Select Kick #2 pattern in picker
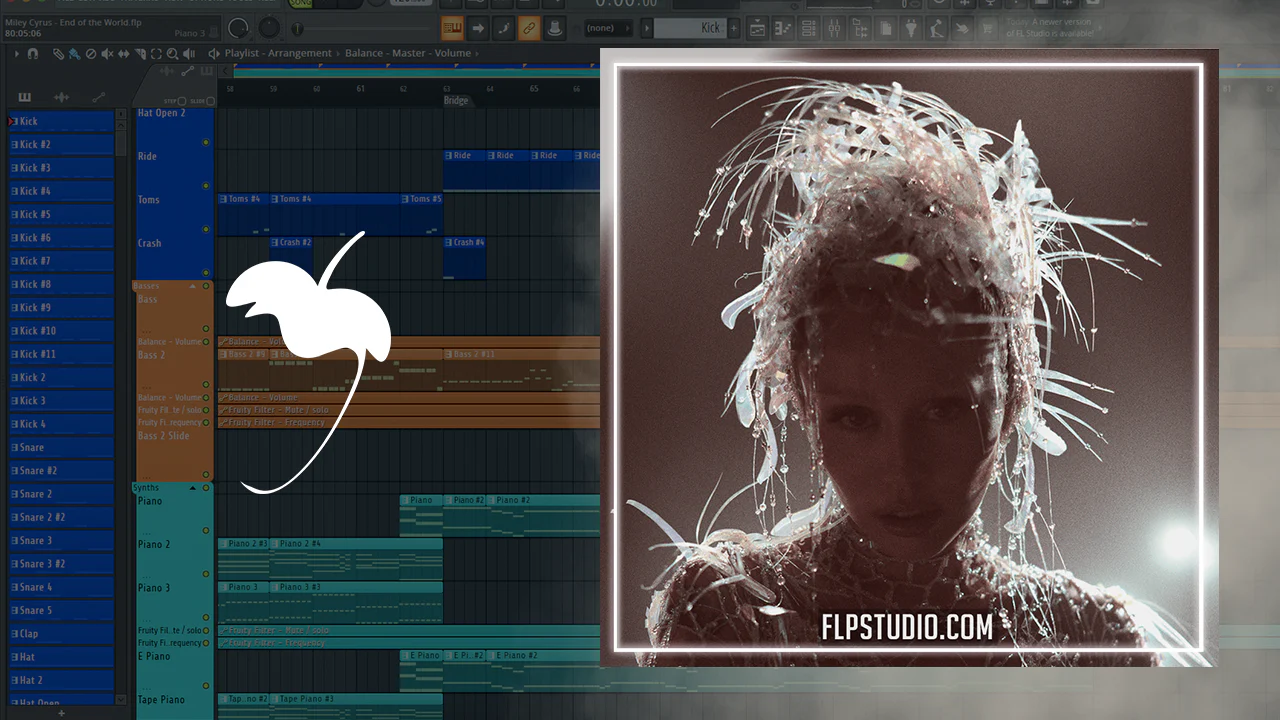This screenshot has height=720, width=1280. coord(61,145)
